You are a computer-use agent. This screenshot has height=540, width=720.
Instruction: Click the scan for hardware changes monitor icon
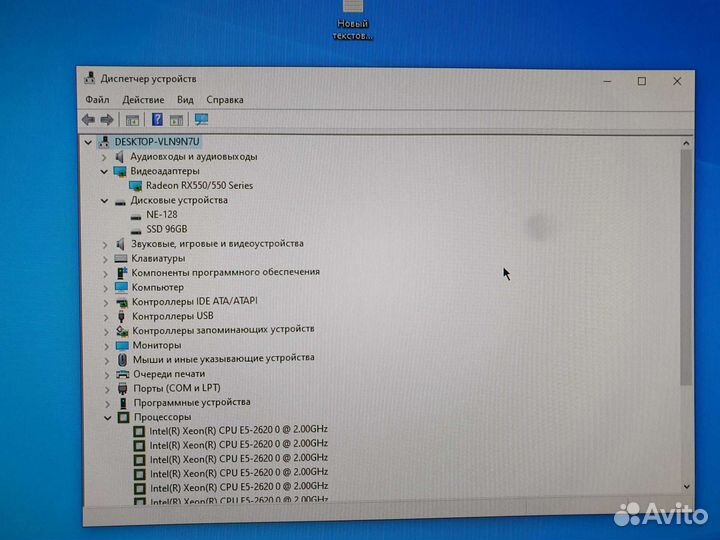pyautogui.click(x=201, y=119)
